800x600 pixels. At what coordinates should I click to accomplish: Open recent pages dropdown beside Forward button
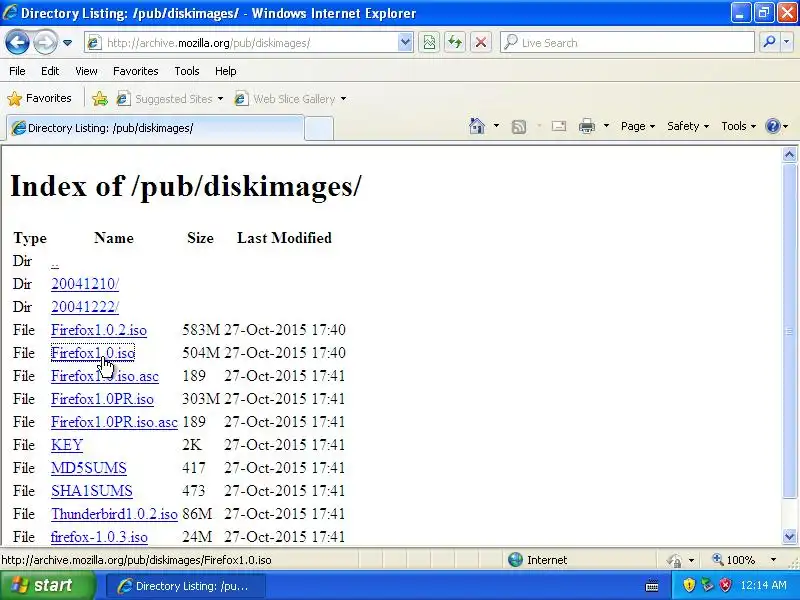(67, 43)
